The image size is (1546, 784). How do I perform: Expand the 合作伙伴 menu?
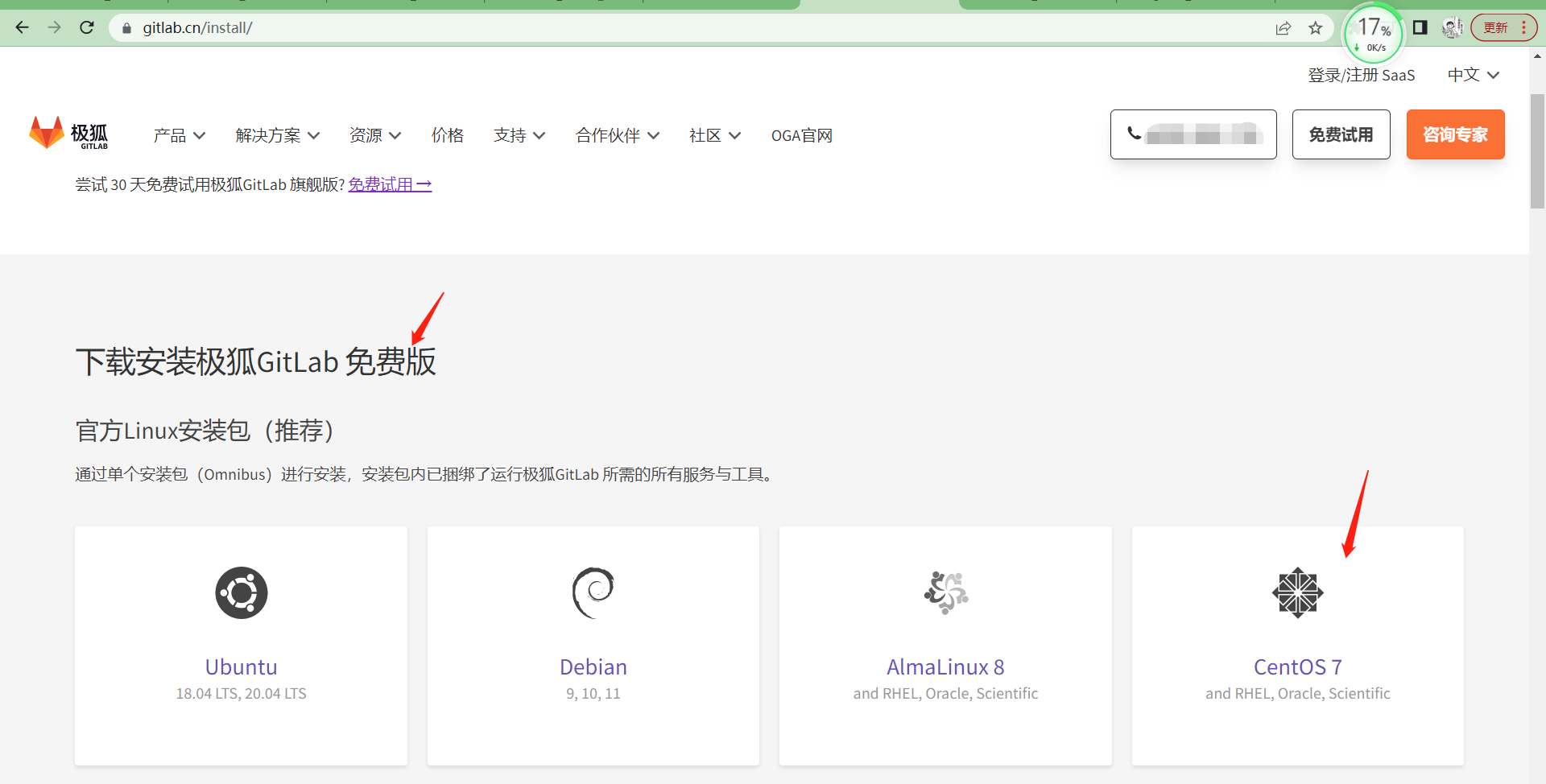point(618,135)
